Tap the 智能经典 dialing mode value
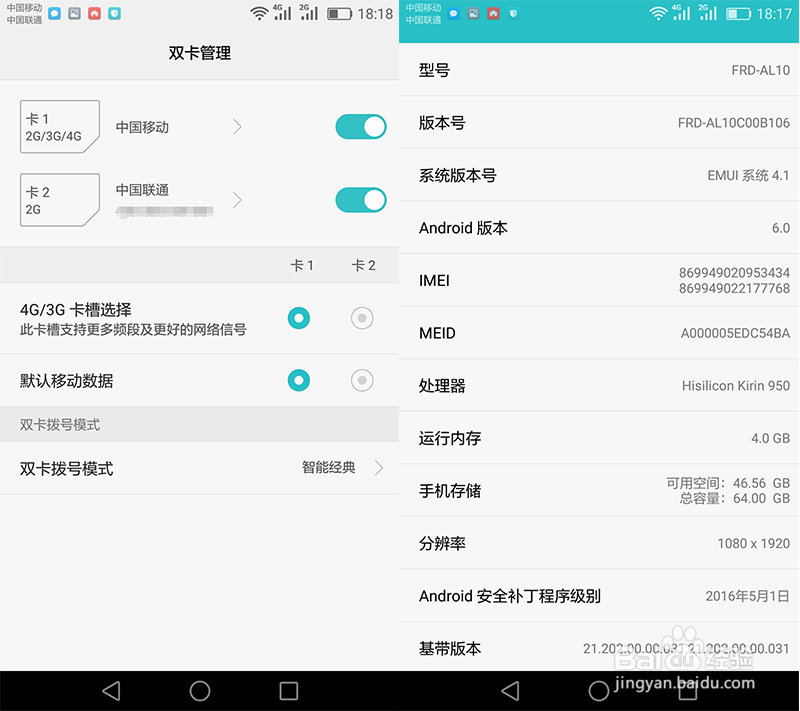800x711 pixels. (x=329, y=468)
